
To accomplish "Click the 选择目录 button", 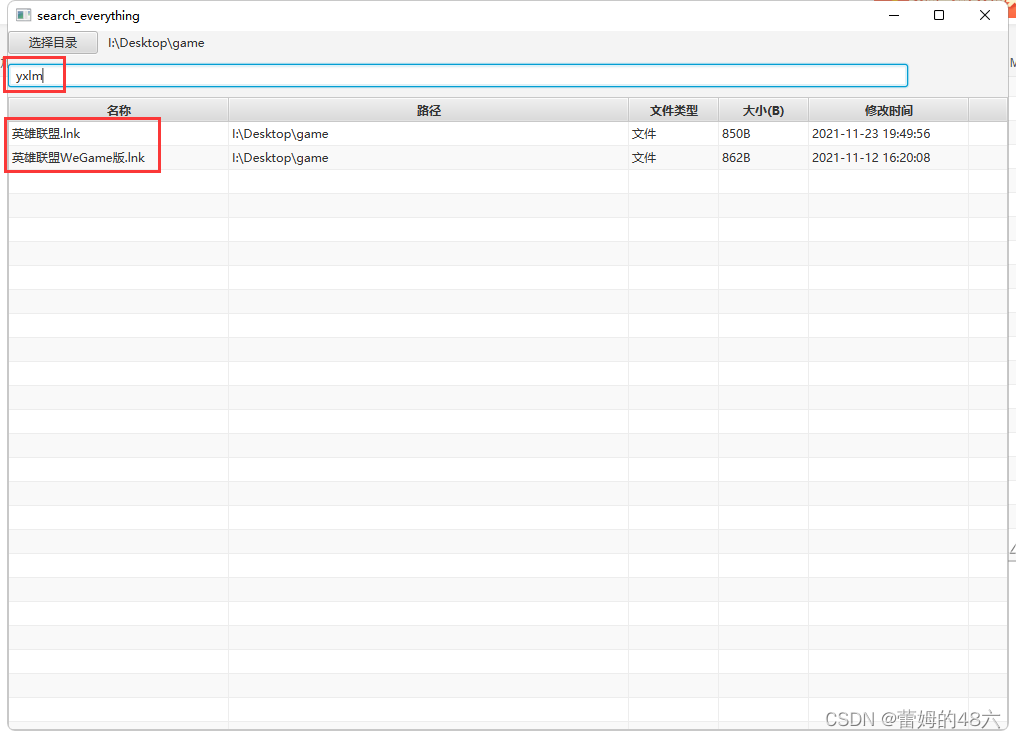I will [x=53, y=43].
